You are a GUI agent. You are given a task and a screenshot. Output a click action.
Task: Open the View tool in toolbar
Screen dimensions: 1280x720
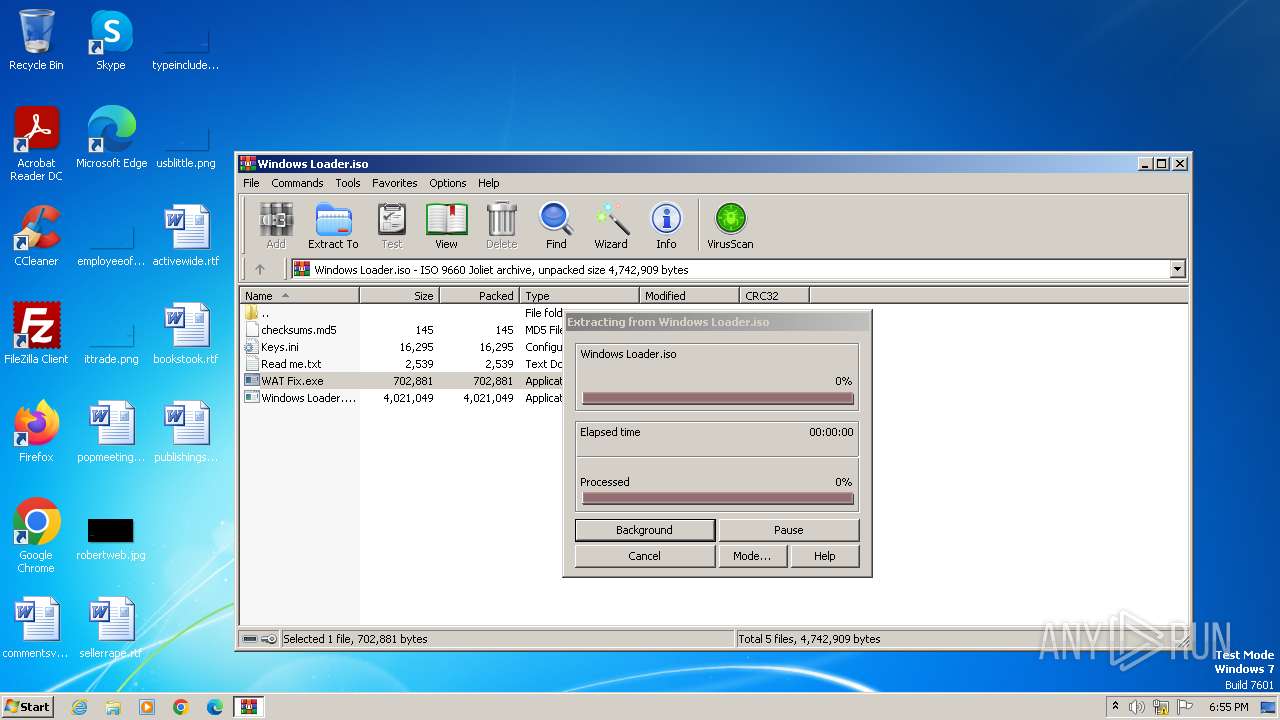pos(446,225)
